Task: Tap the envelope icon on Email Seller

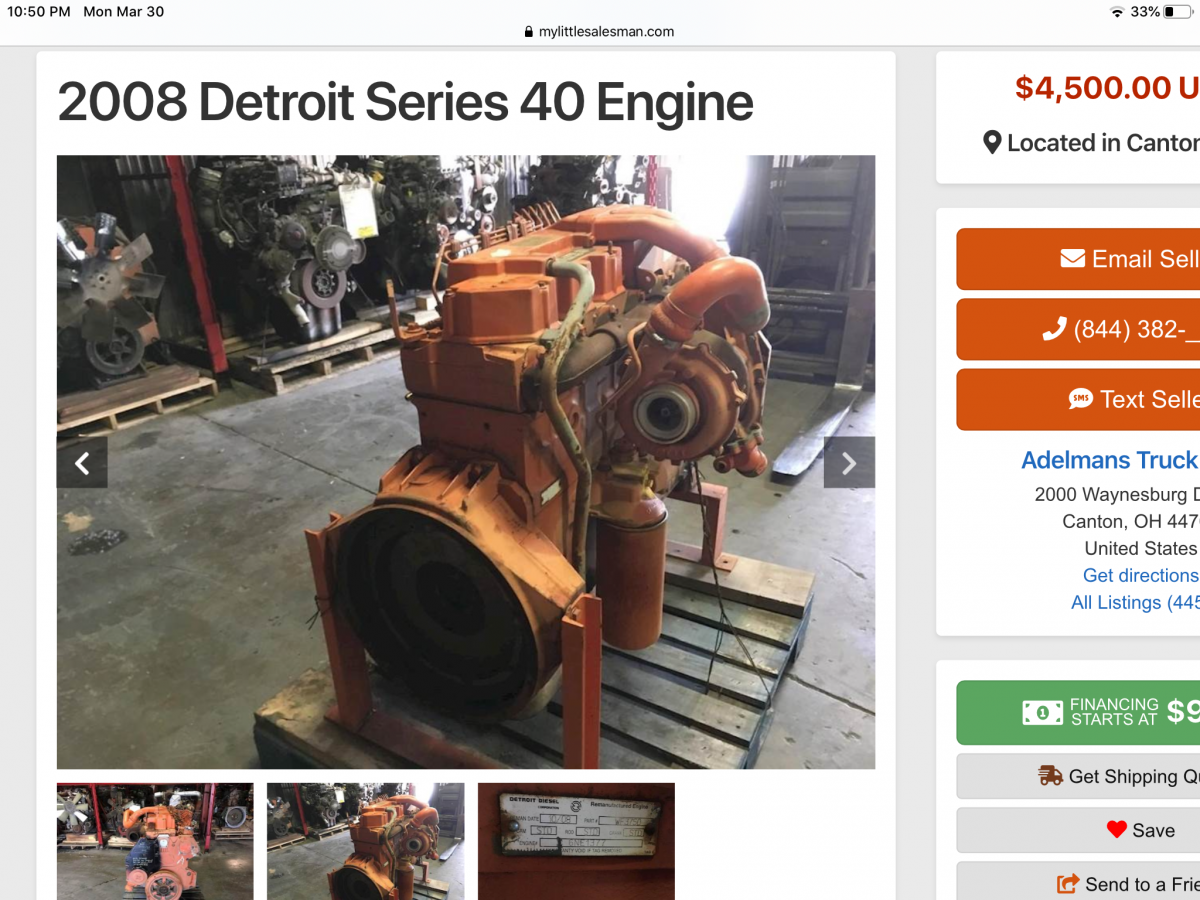Action: click(x=1072, y=259)
